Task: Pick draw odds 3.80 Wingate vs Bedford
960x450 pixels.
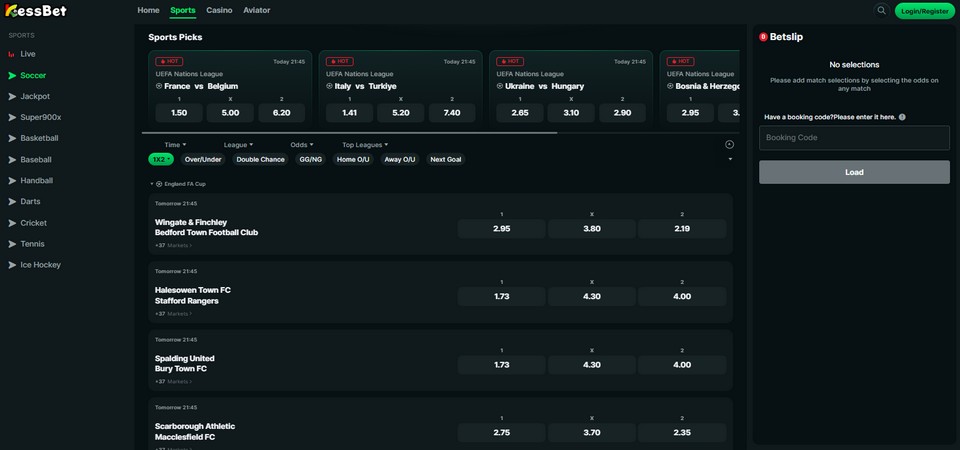Action: point(592,228)
